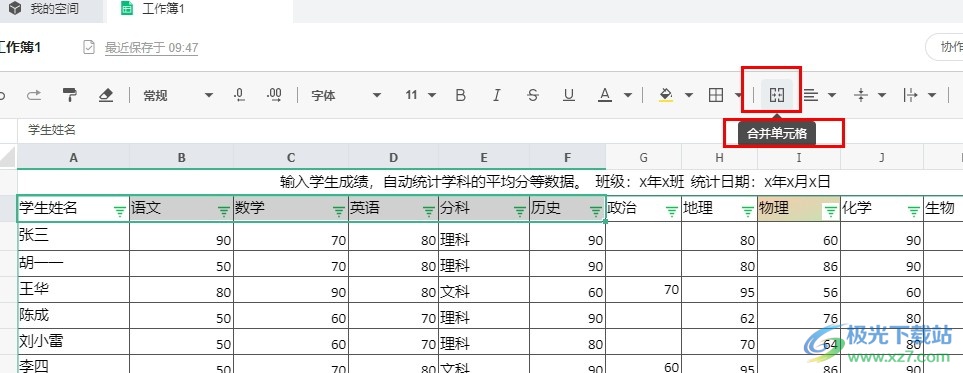963x373 pixels.
Task: Increase decimal places icon
Action: 275,95
